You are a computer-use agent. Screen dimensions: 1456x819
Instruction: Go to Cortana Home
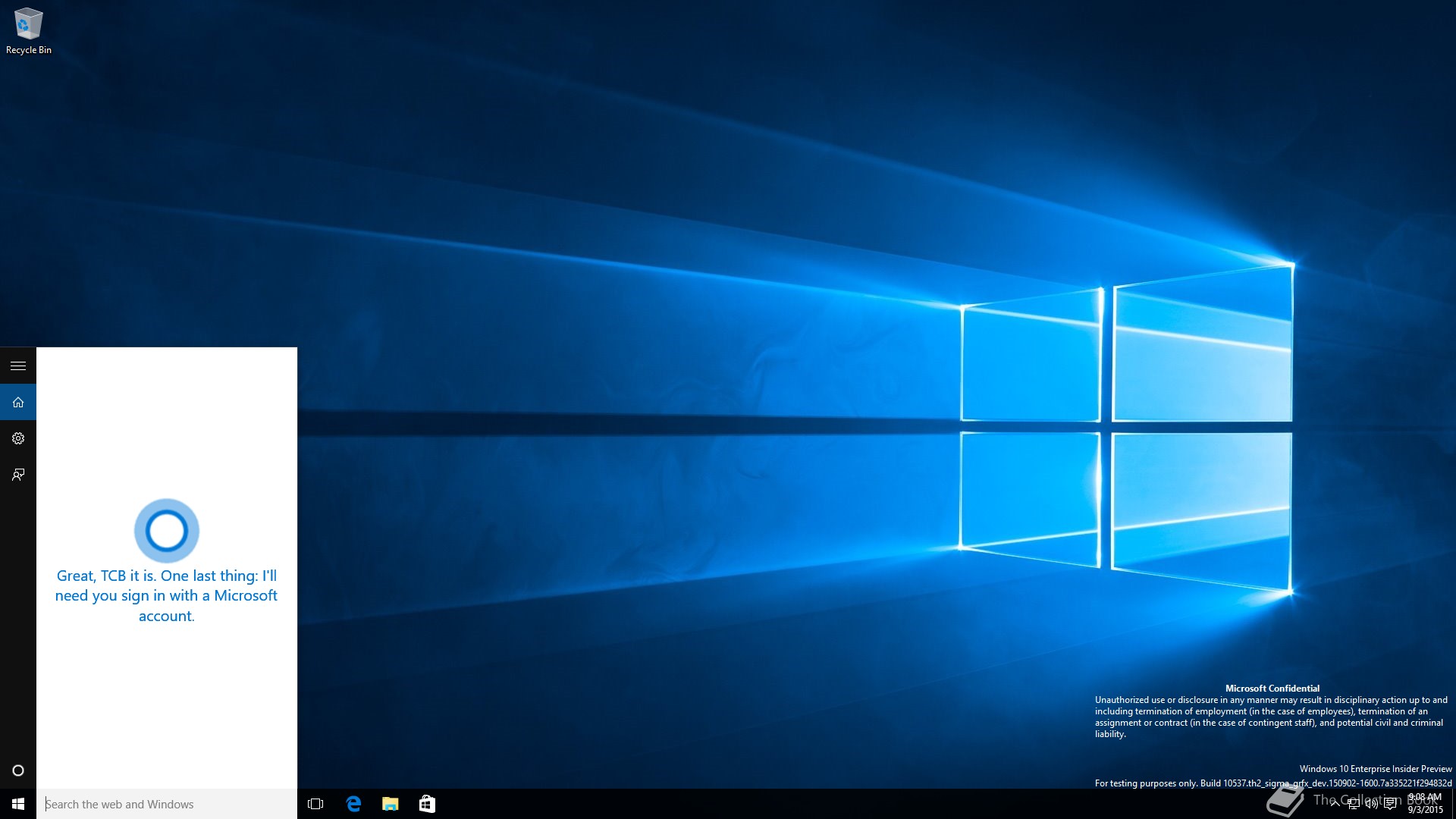[18, 402]
